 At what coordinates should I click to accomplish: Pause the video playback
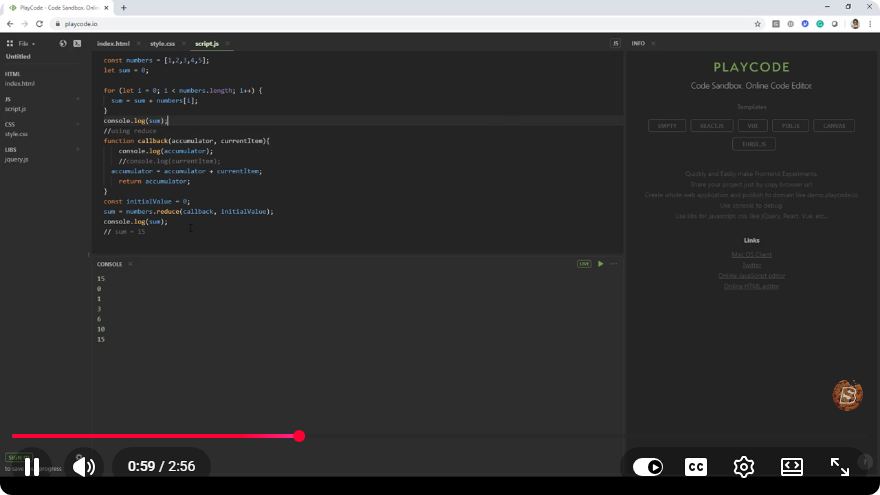(x=32, y=466)
